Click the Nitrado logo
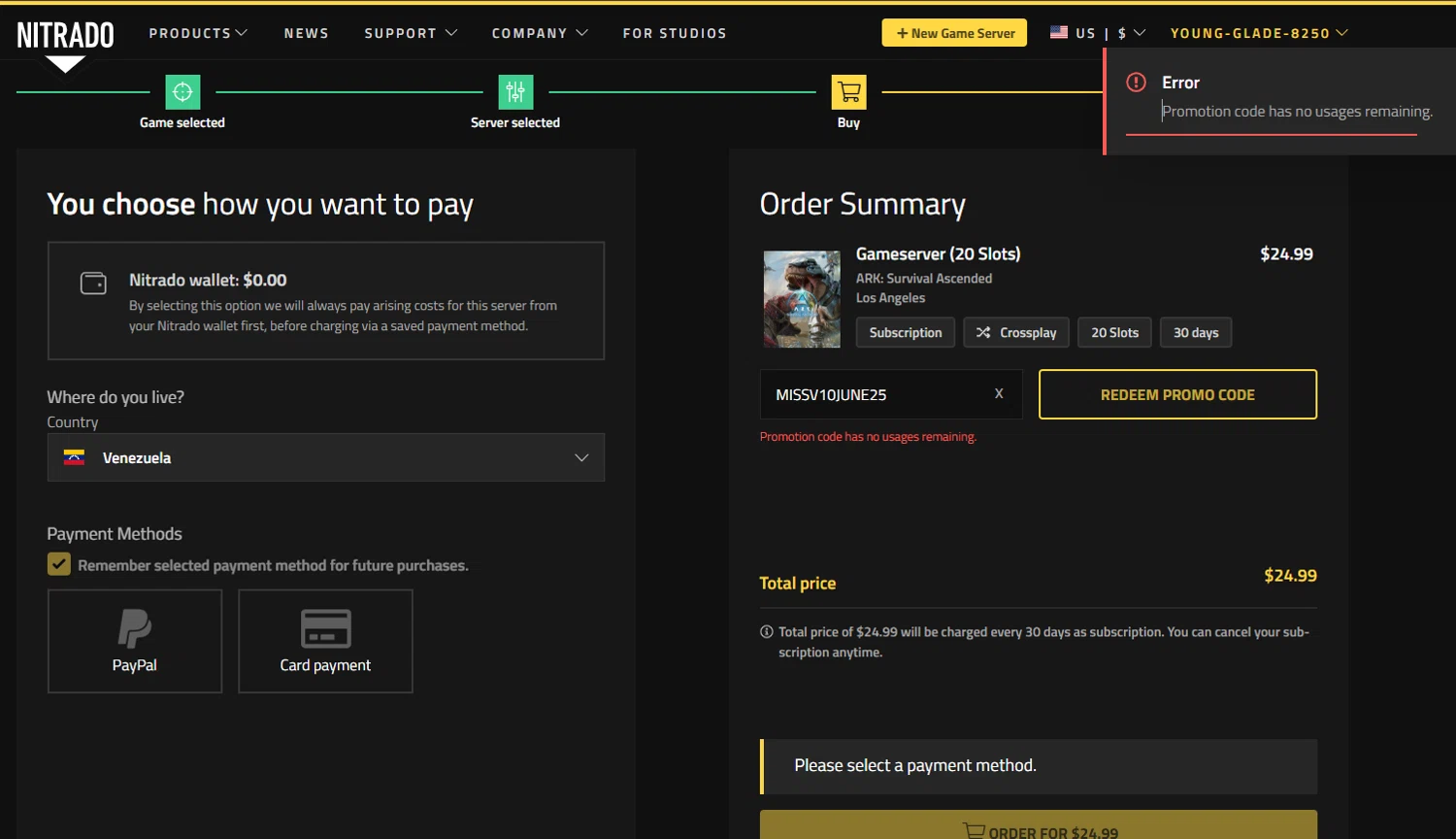Viewport: 1456px width, 839px height. pyautogui.click(x=65, y=36)
